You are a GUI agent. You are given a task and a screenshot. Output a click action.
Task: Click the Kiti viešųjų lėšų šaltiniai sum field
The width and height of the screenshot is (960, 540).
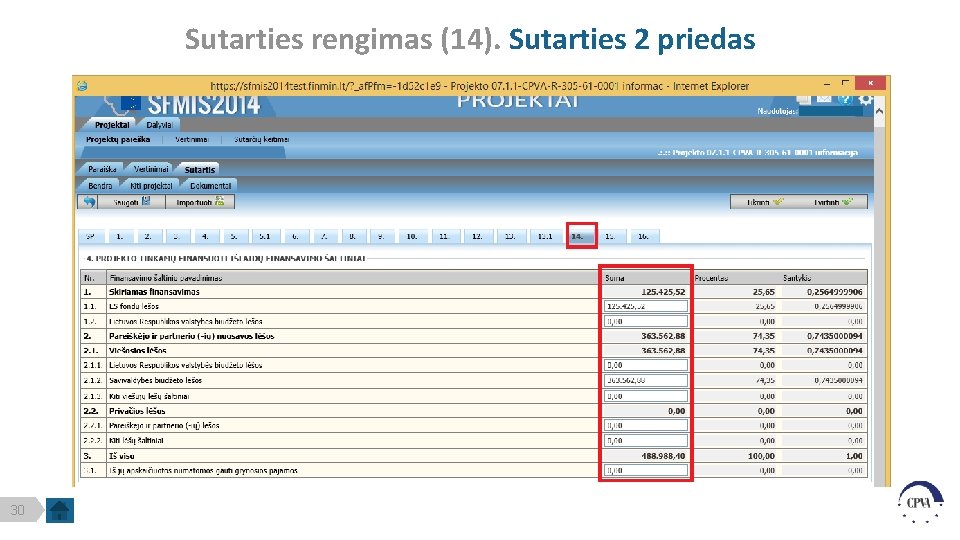(x=646, y=396)
